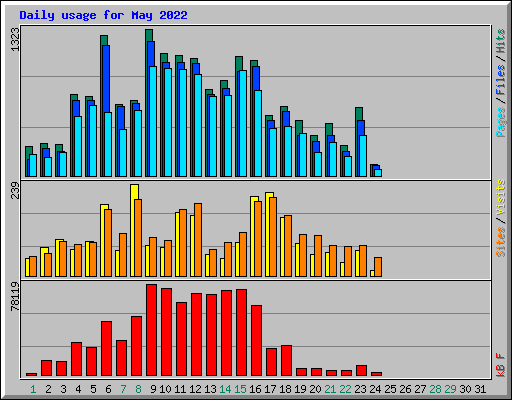Click the orange sites bar for day 12
Image resolution: width=512 pixels, height=400 pixels.
(x=198, y=240)
